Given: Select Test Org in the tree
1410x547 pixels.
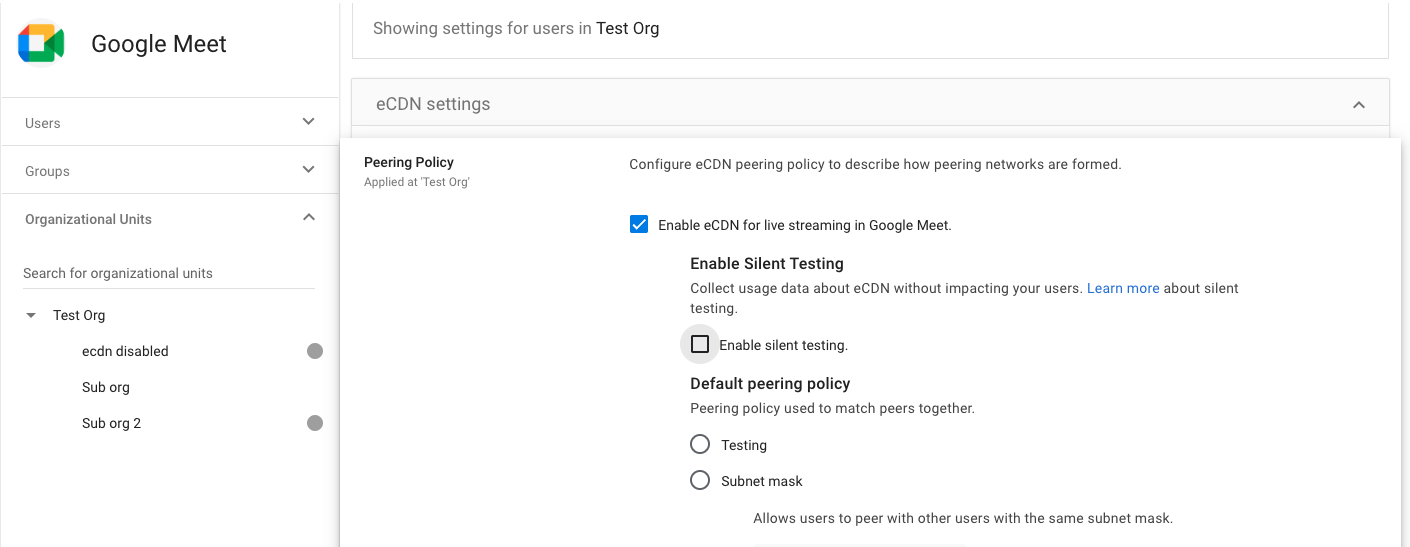Looking at the screenshot, I should point(79,315).
